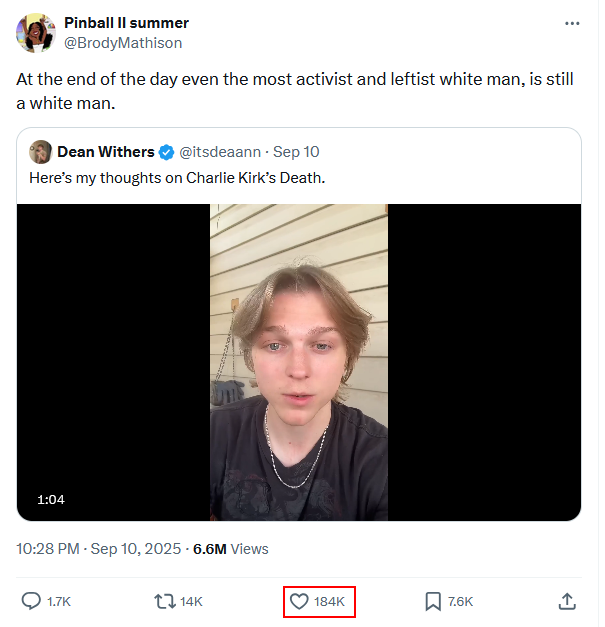Open the three-dot more options menu
The width and height of the screenshot is (605, 627).
coord(572,23)
